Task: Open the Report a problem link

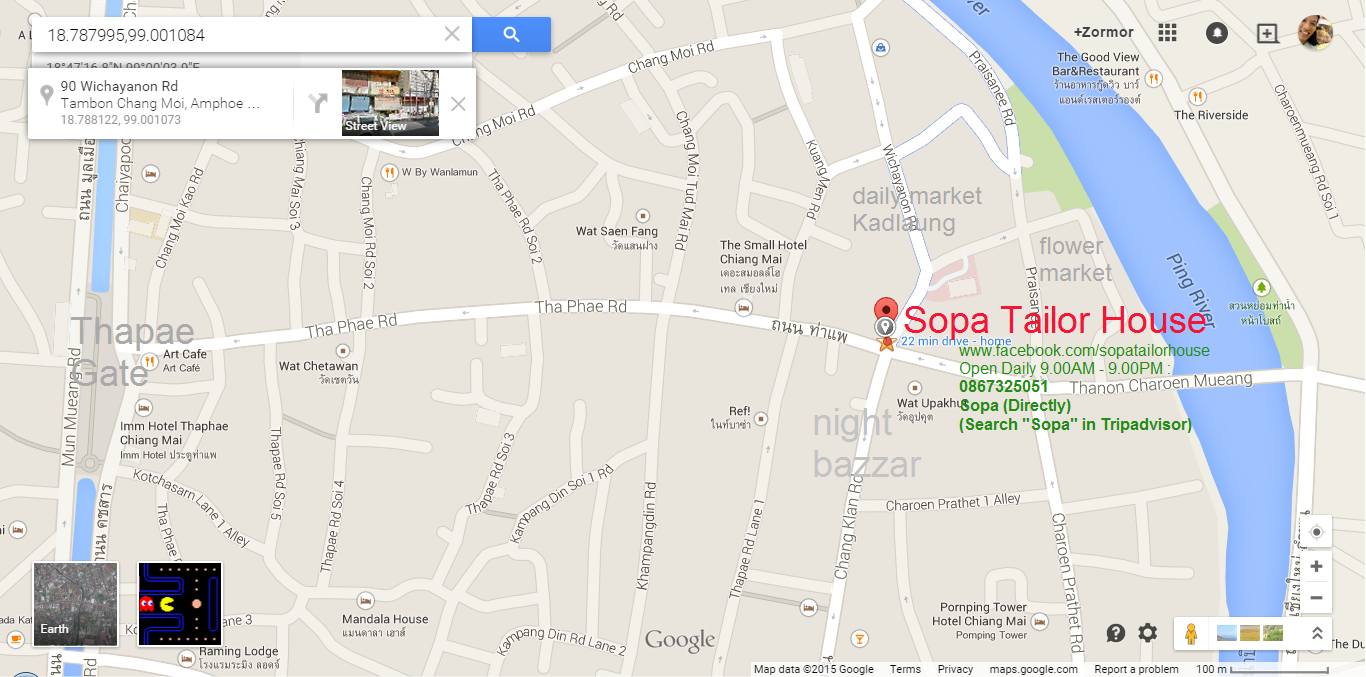Action: (x=1136, y=669)
